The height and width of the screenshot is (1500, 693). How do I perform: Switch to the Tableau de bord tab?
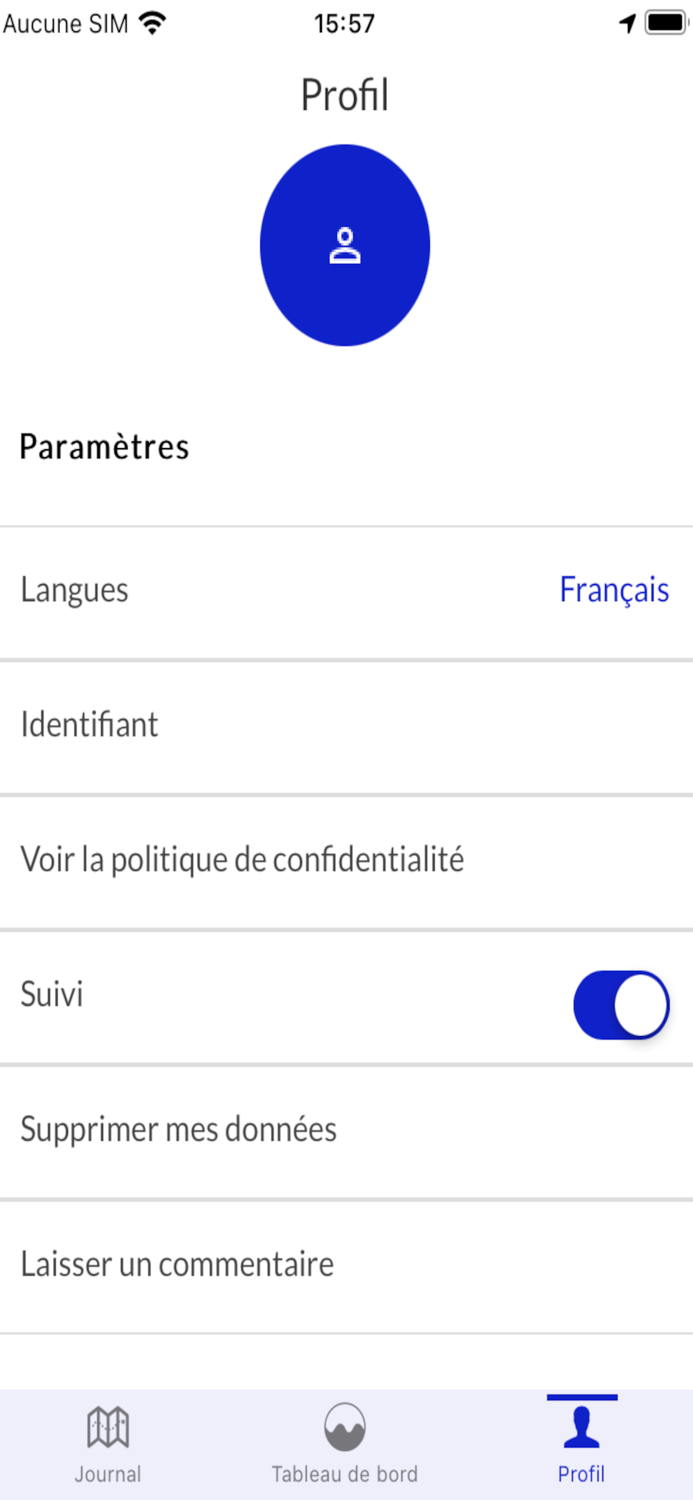345,1440
